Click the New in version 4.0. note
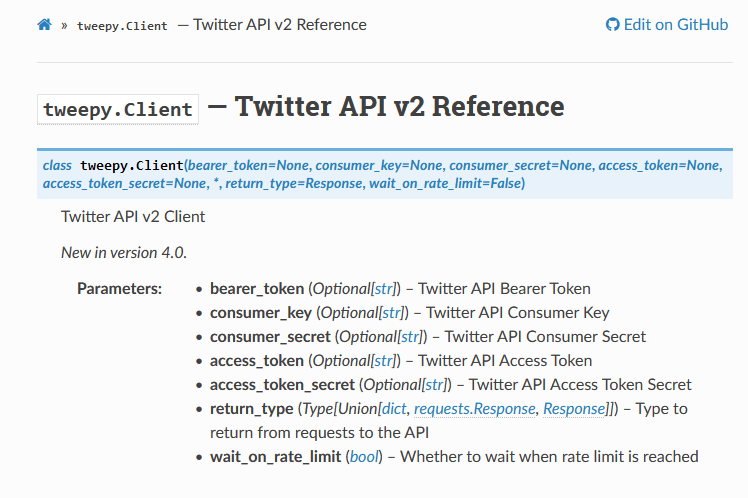Image resolution: width=748 pixels, height=498 pixels. (124, 252)
